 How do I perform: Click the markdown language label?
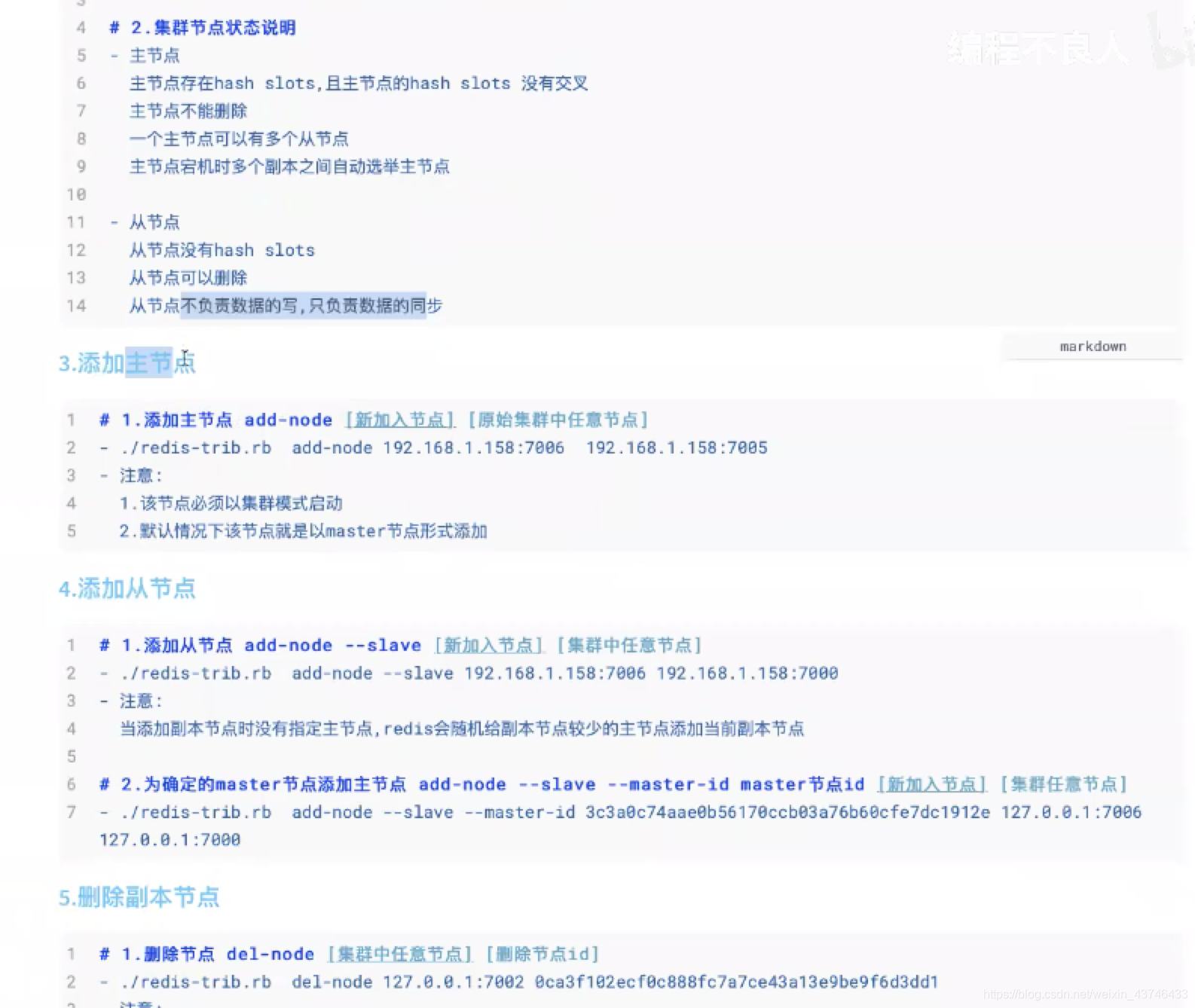tap(1093, 347)
